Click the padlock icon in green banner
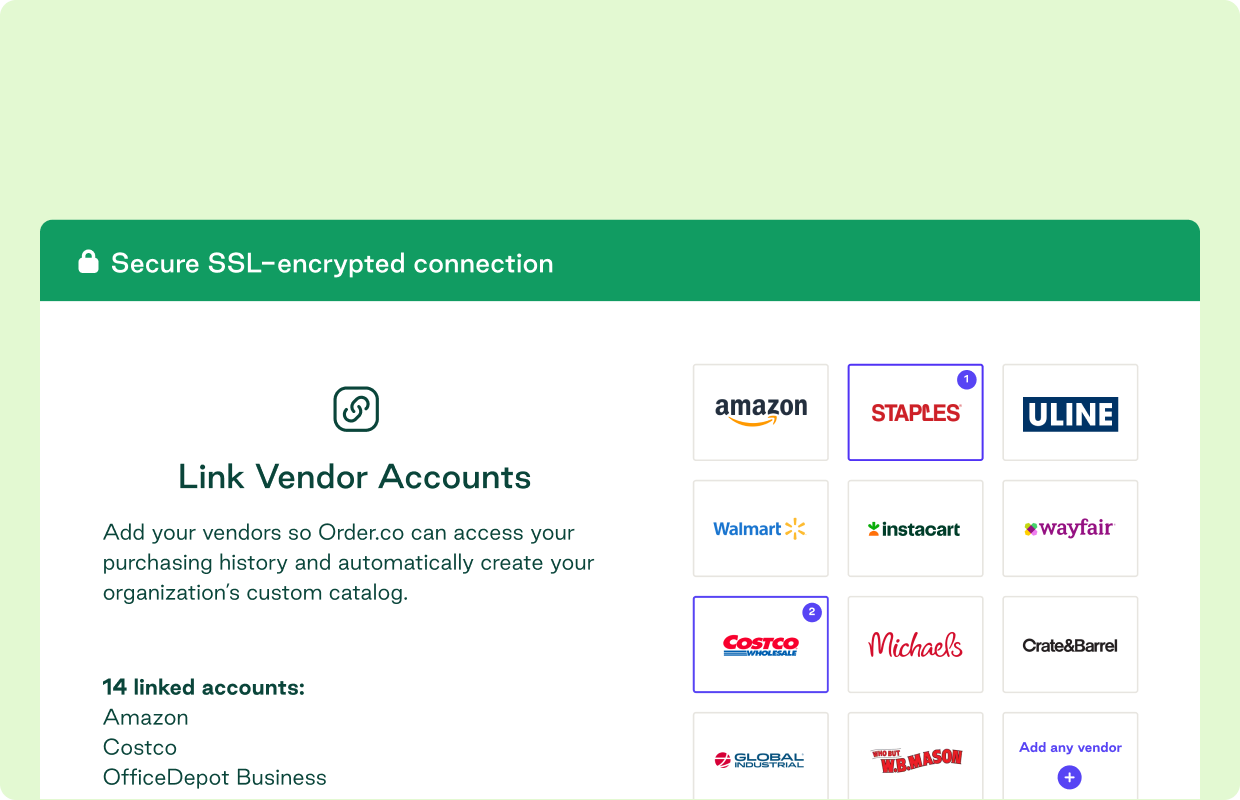 (x=89, y=262)
